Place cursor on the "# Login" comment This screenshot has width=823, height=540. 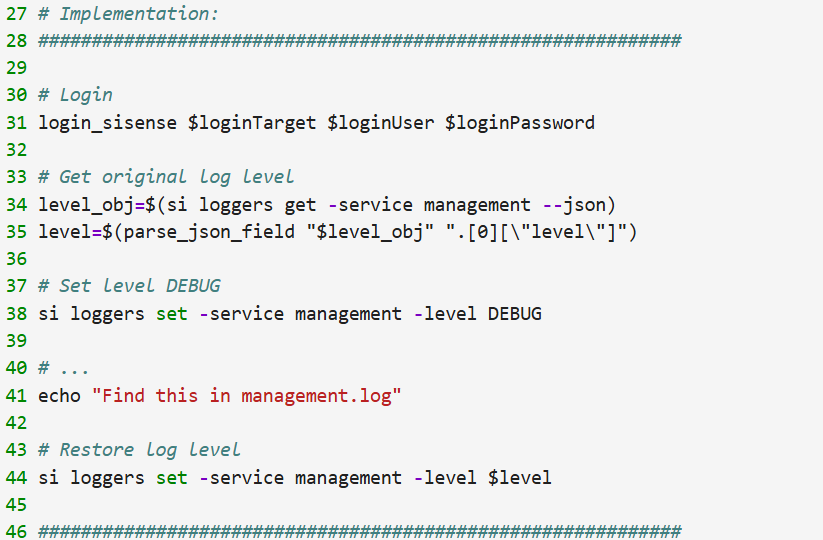(75, 95)
